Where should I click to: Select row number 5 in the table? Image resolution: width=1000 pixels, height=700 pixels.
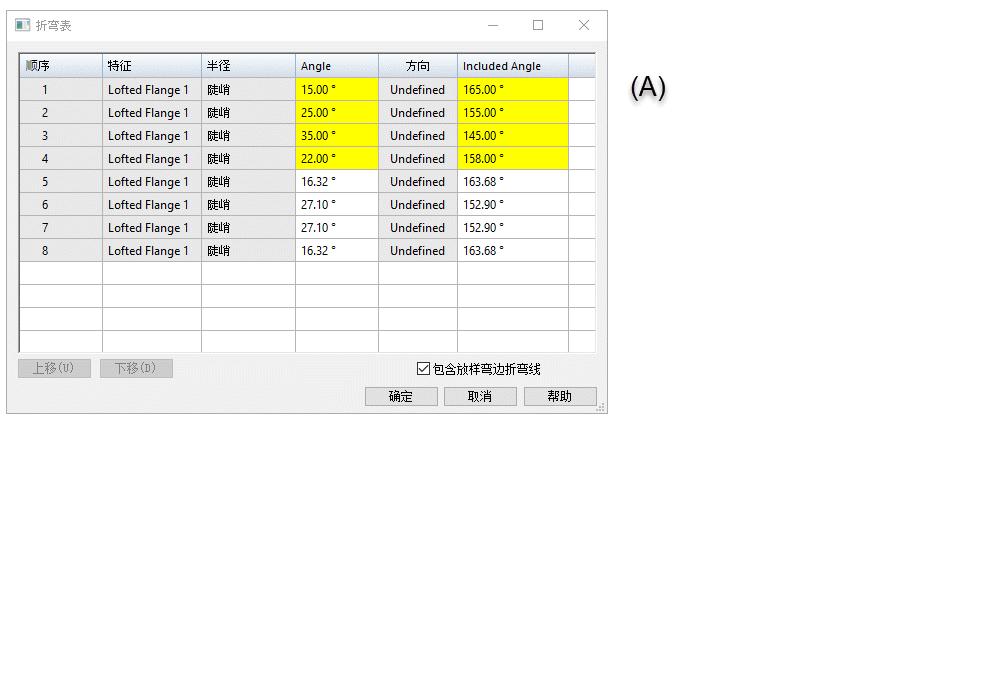[45, 182]
